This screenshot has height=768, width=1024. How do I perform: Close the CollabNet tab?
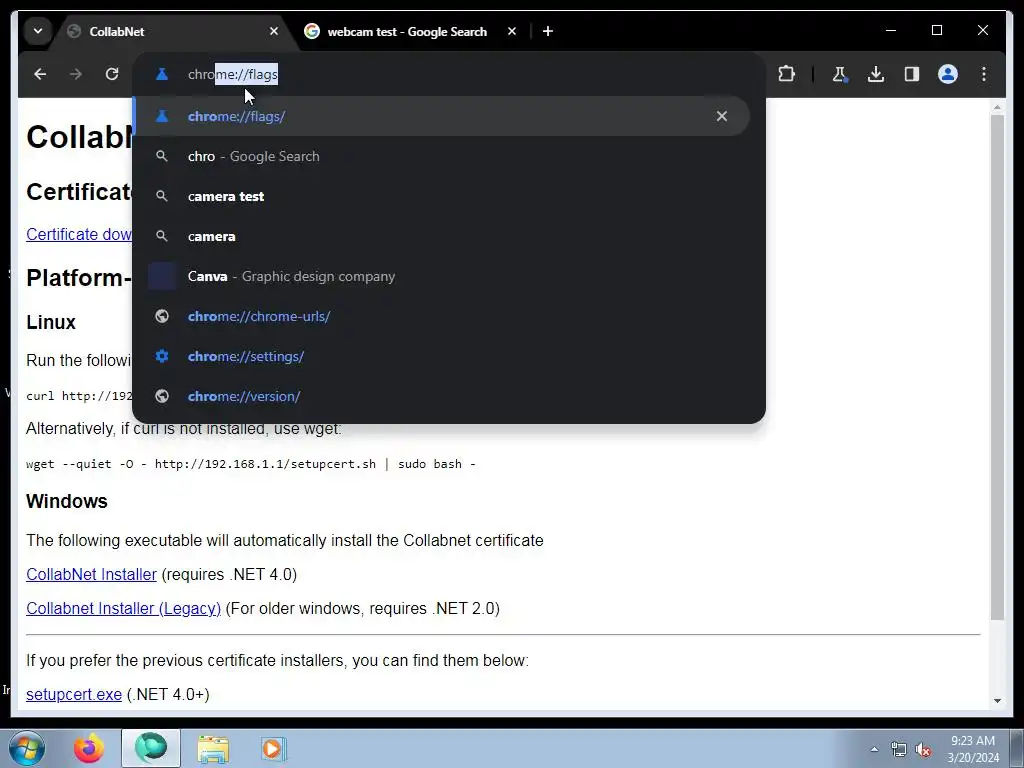(x=274, y=31)
